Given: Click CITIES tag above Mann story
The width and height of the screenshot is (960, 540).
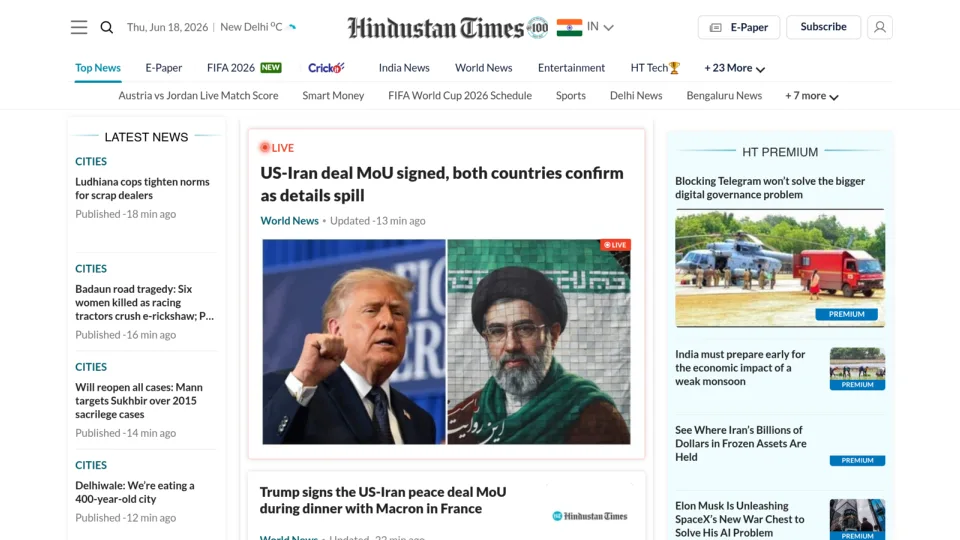Looking at the screenshot, I should point(91,367).
